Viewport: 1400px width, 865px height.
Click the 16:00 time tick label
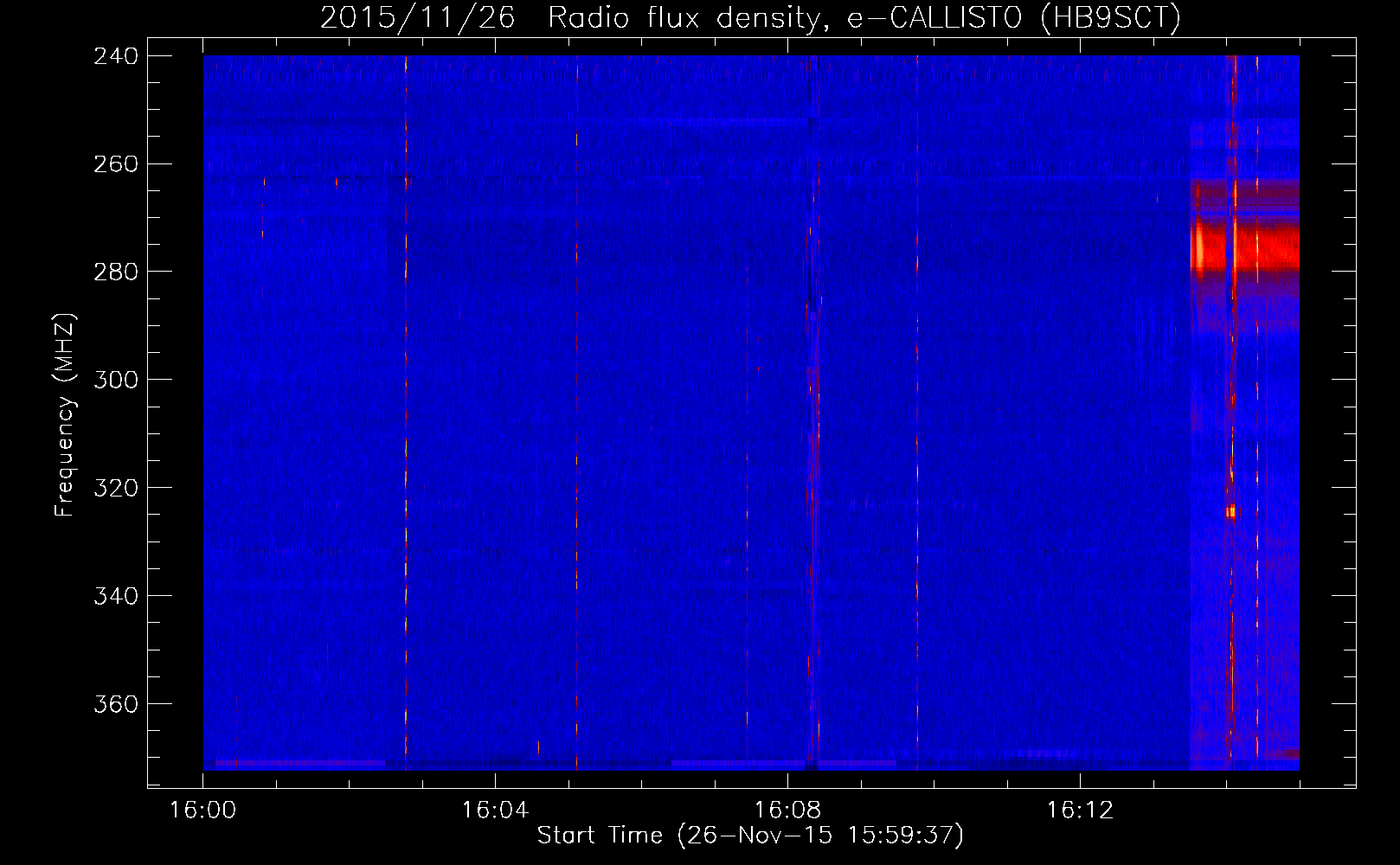coord(203,811)
